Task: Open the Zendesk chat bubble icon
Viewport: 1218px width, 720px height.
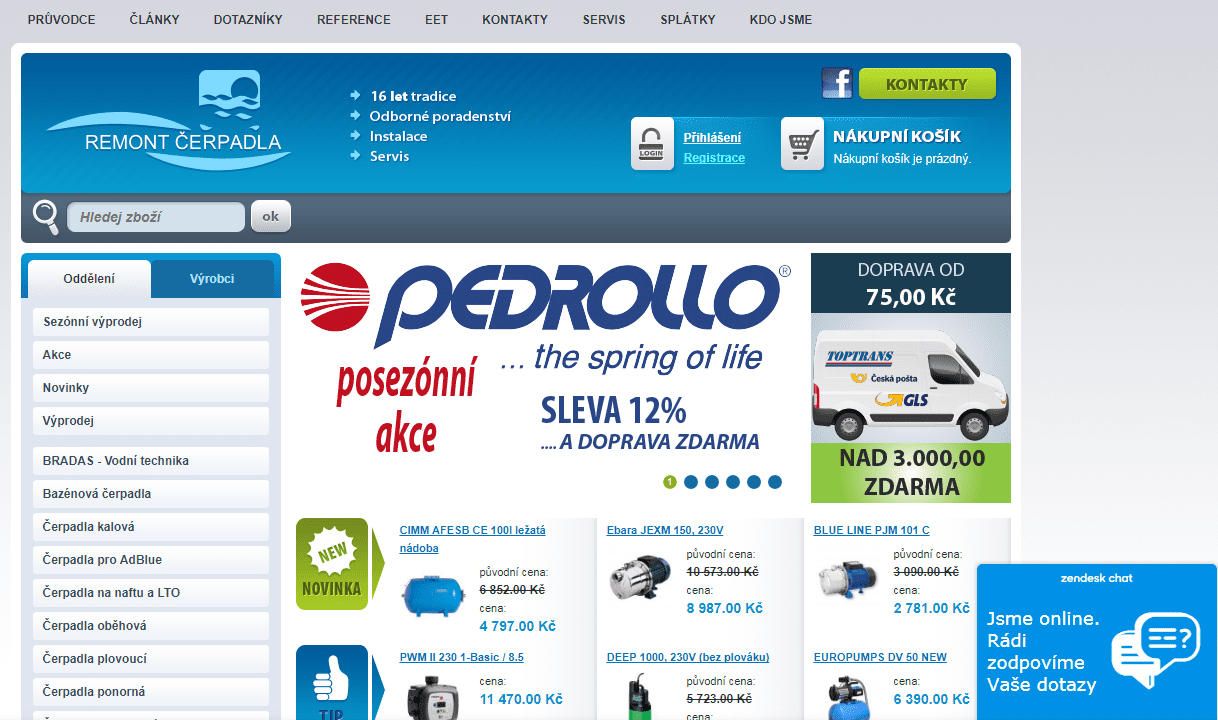Action: pyautogui.click(x=1154, y=649)
